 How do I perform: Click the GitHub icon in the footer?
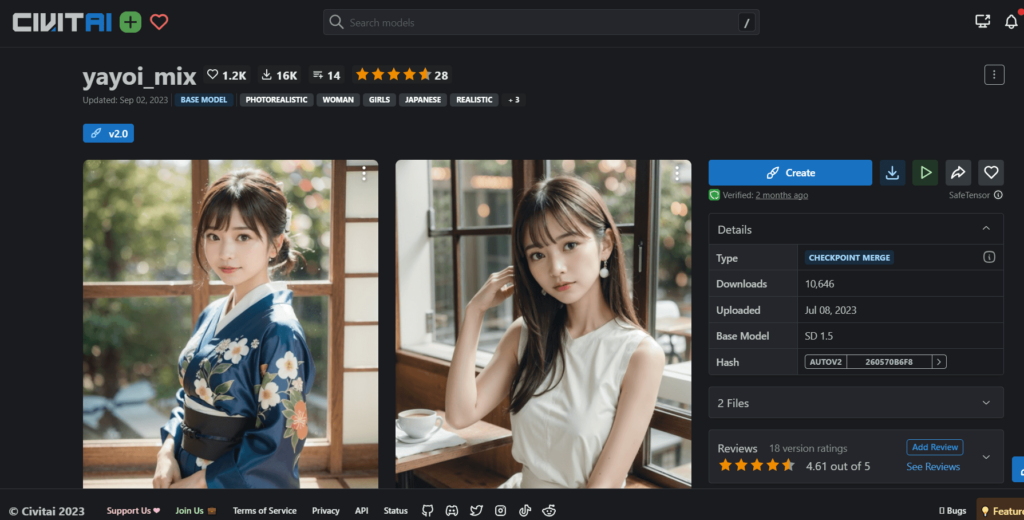[427, 511]
